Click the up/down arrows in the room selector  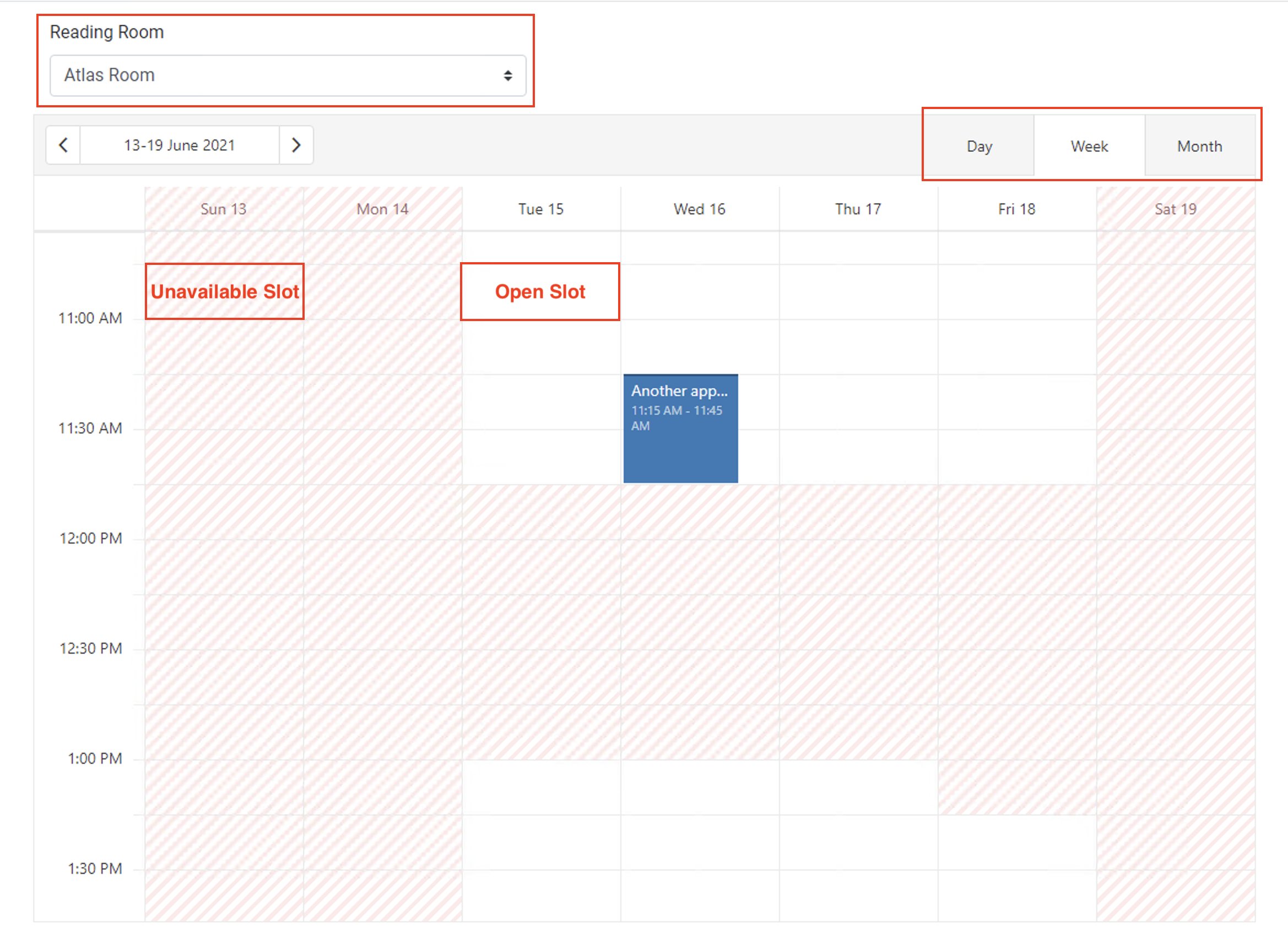tap(507, 75)
